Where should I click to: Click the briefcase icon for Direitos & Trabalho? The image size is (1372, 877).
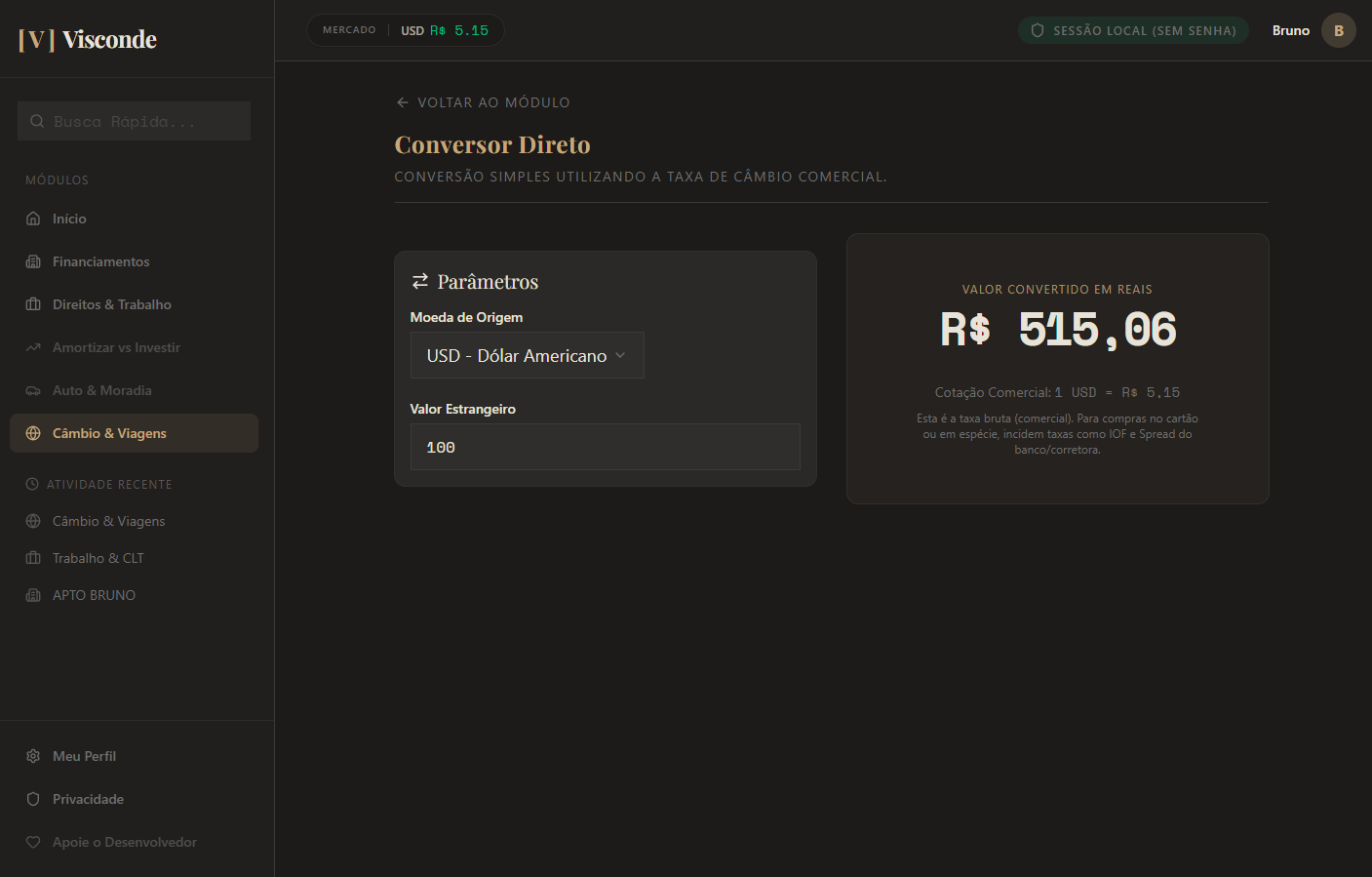click(x=33, y=304)
